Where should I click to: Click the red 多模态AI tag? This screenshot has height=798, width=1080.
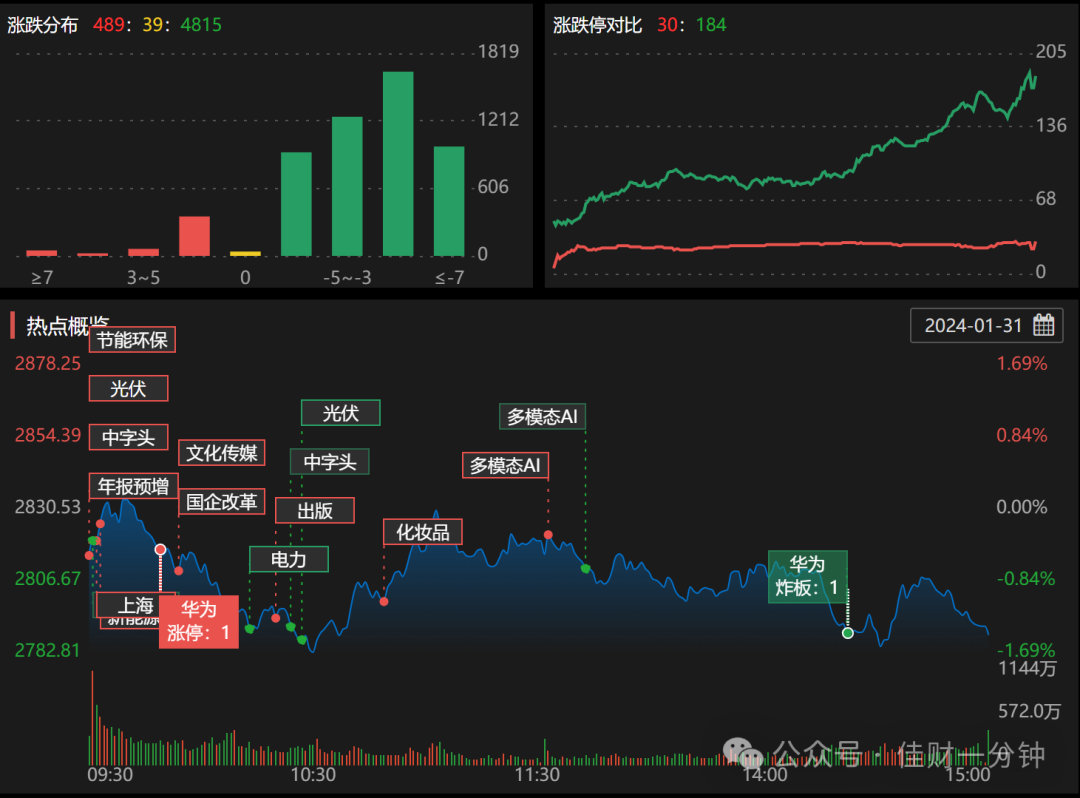coord(505,465)
